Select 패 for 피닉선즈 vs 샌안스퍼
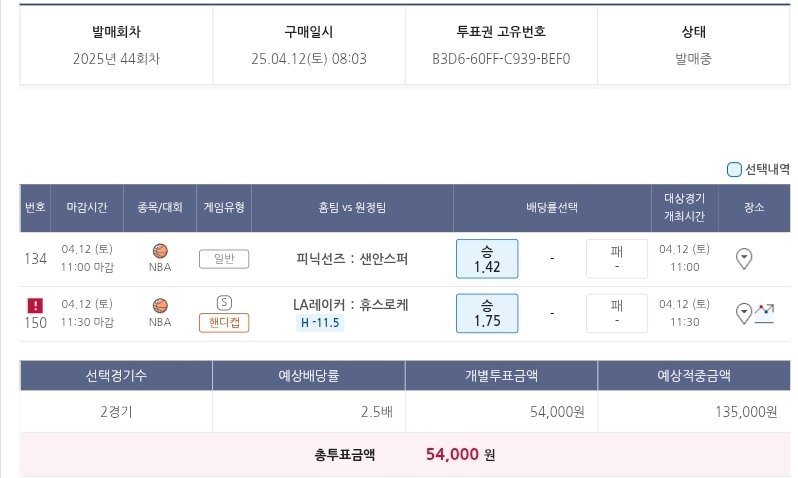Screen dimensions: 798x478 (x=616, y=259)
